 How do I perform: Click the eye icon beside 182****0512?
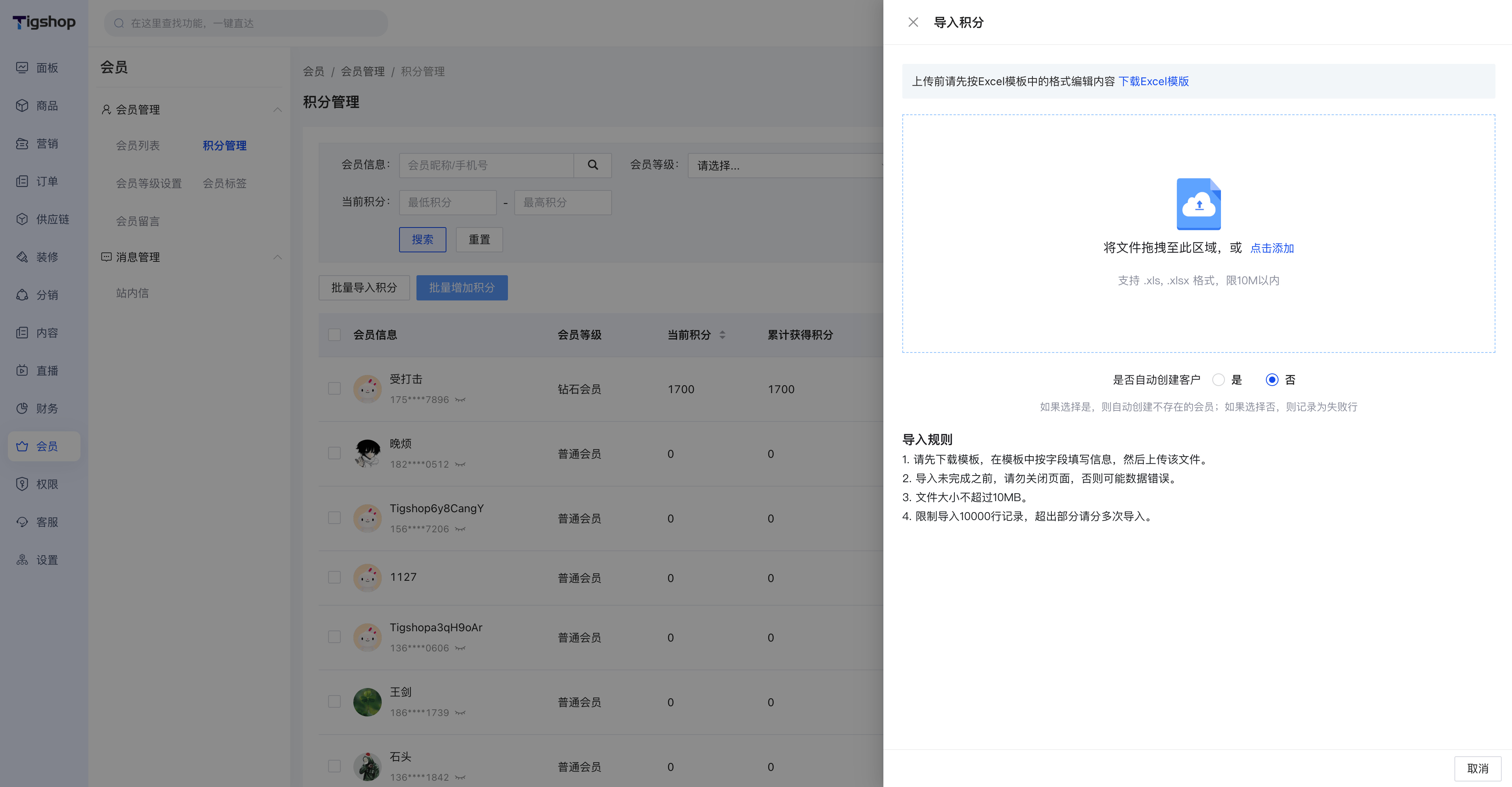[x=460, y=465]
